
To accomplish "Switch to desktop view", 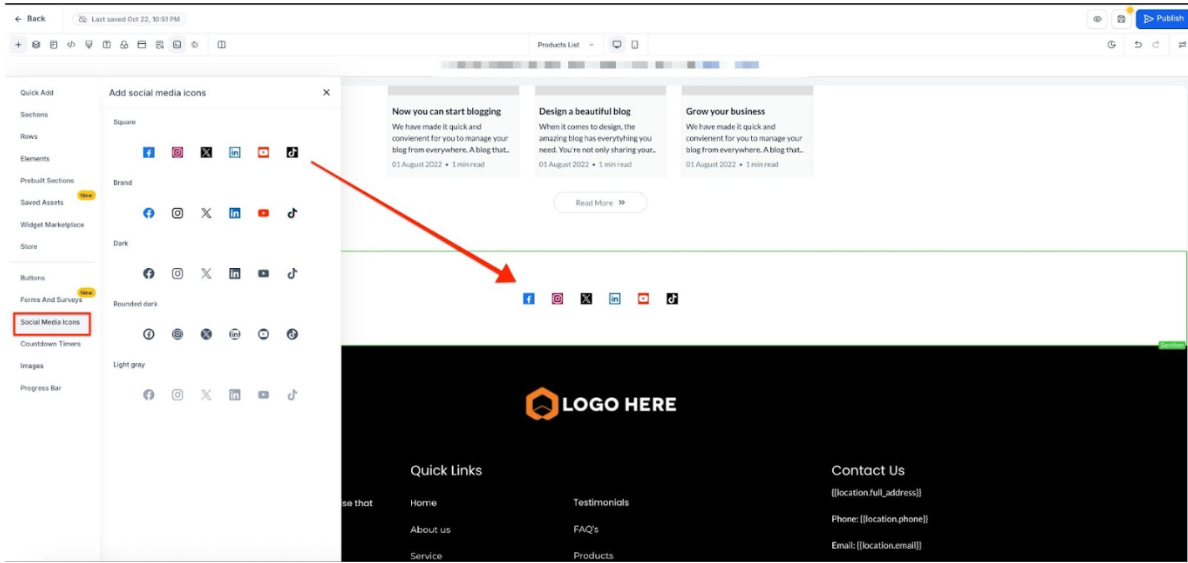I will click(617, 45).
